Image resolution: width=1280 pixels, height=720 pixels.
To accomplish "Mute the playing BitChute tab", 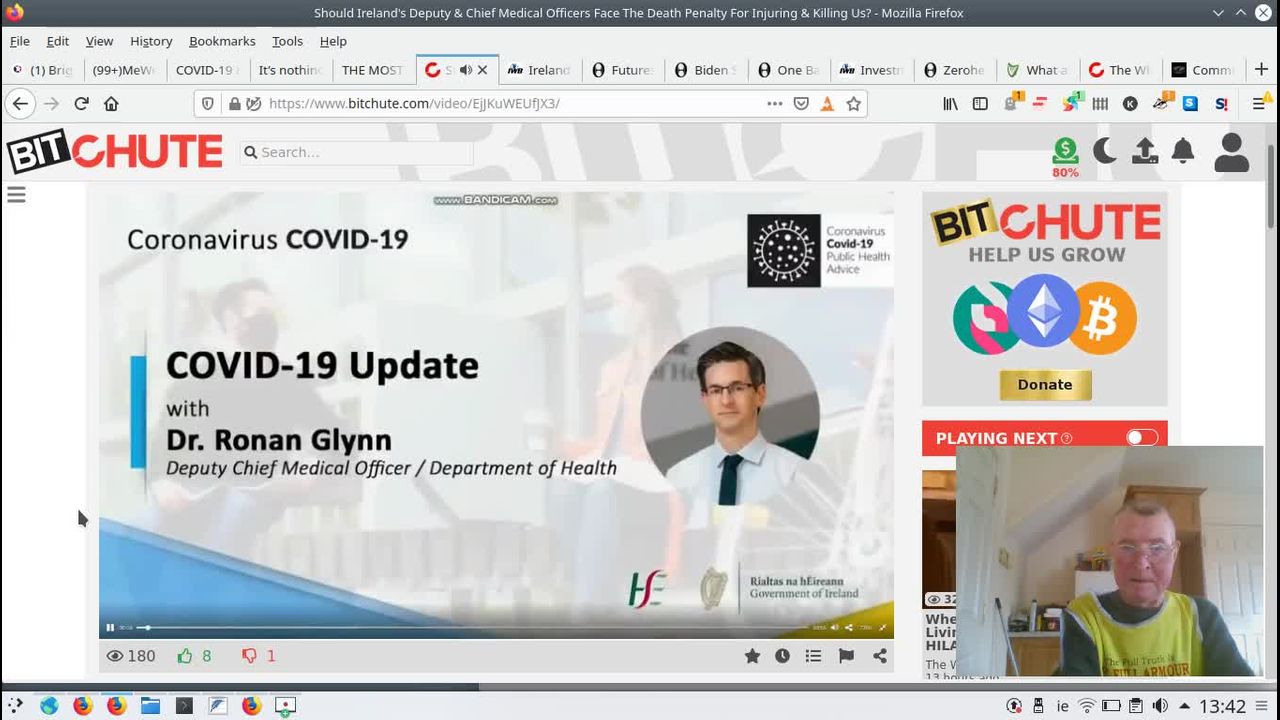I will (x=465, y=70).
